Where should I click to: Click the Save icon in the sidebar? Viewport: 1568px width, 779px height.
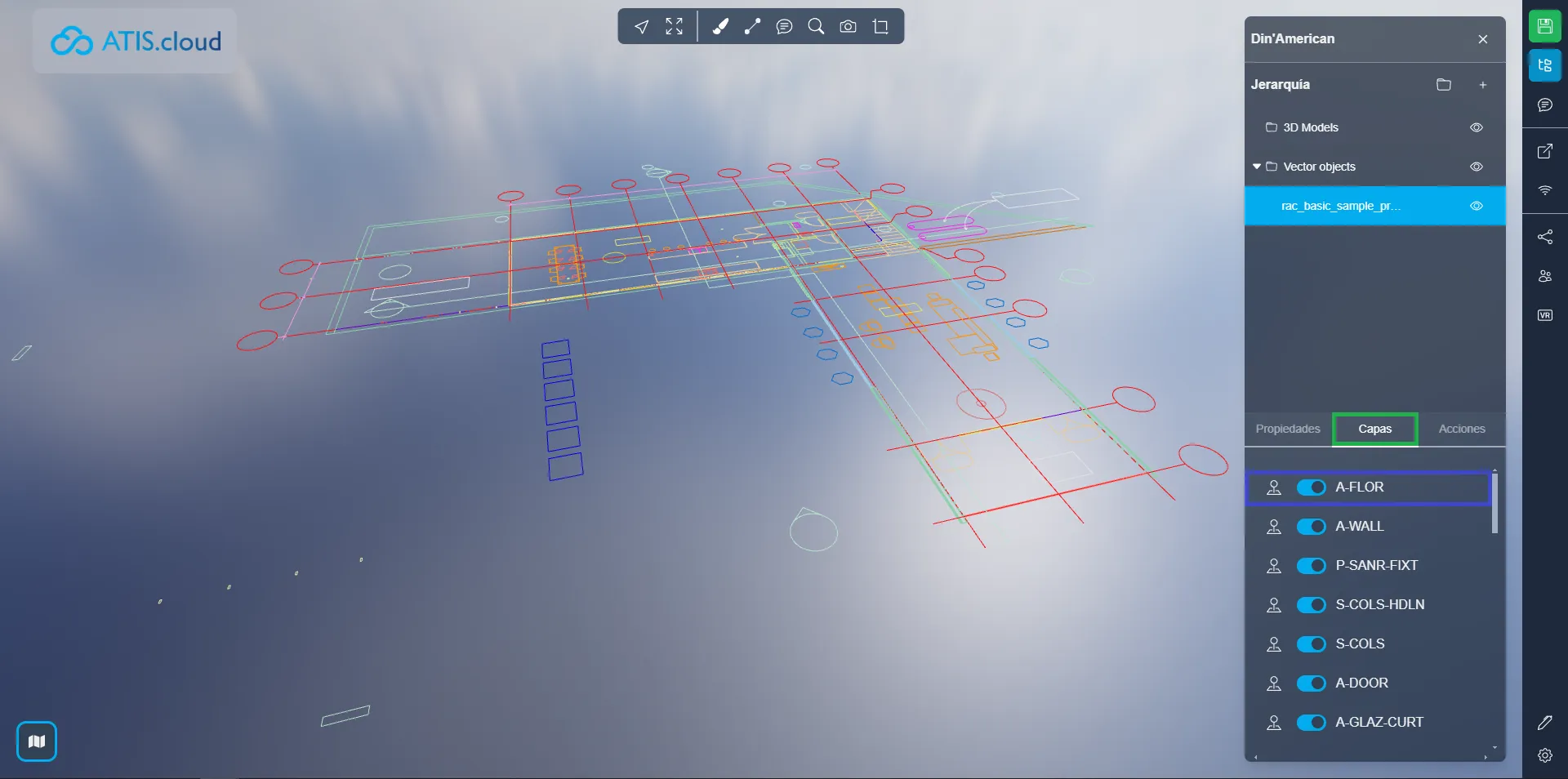tap(1545, 25)
